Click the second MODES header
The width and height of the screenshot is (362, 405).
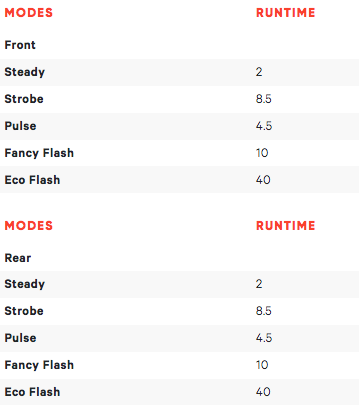coord(29,226)
